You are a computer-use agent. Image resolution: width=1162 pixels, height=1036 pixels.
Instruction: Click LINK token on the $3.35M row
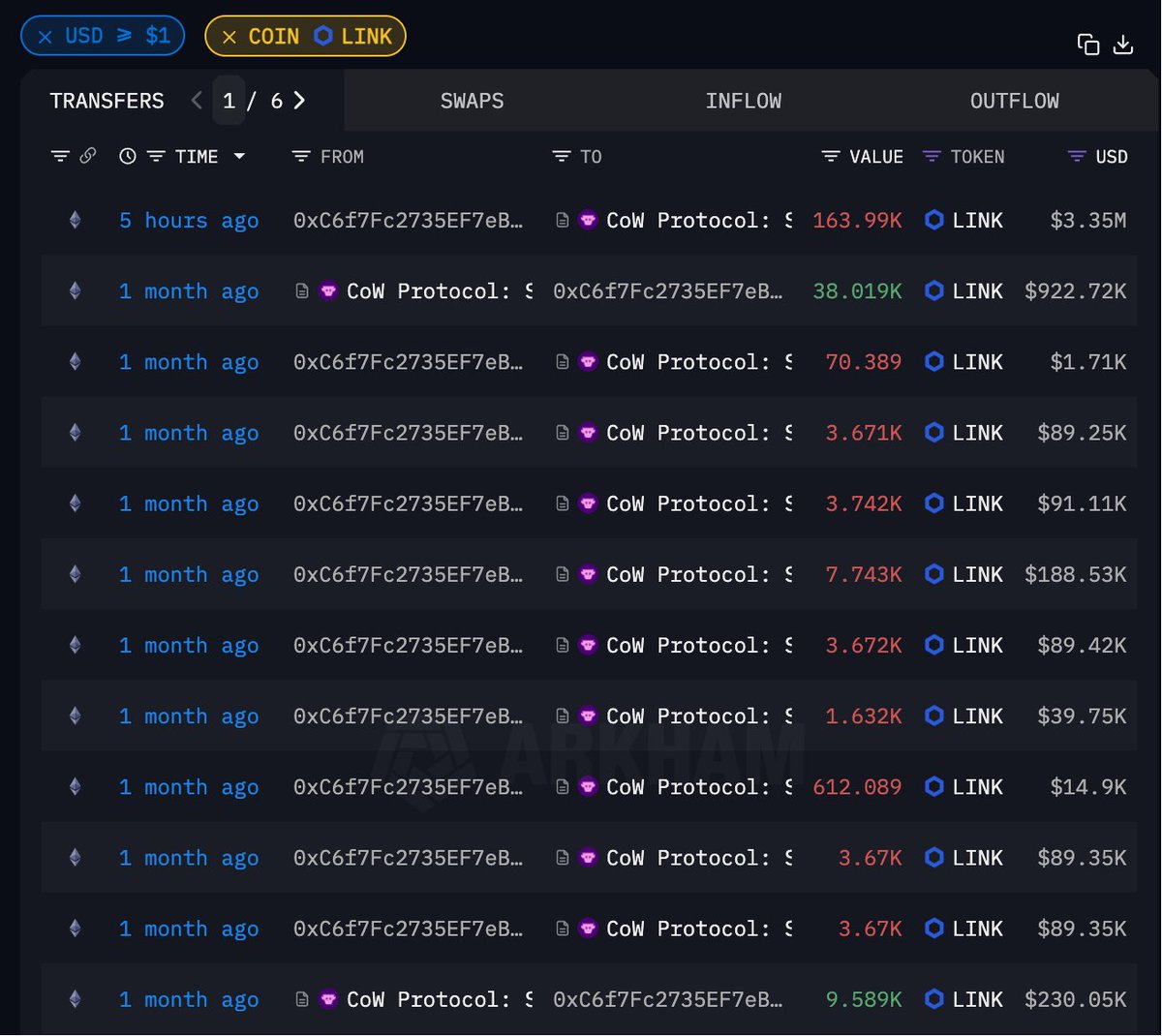pos(963,221)
